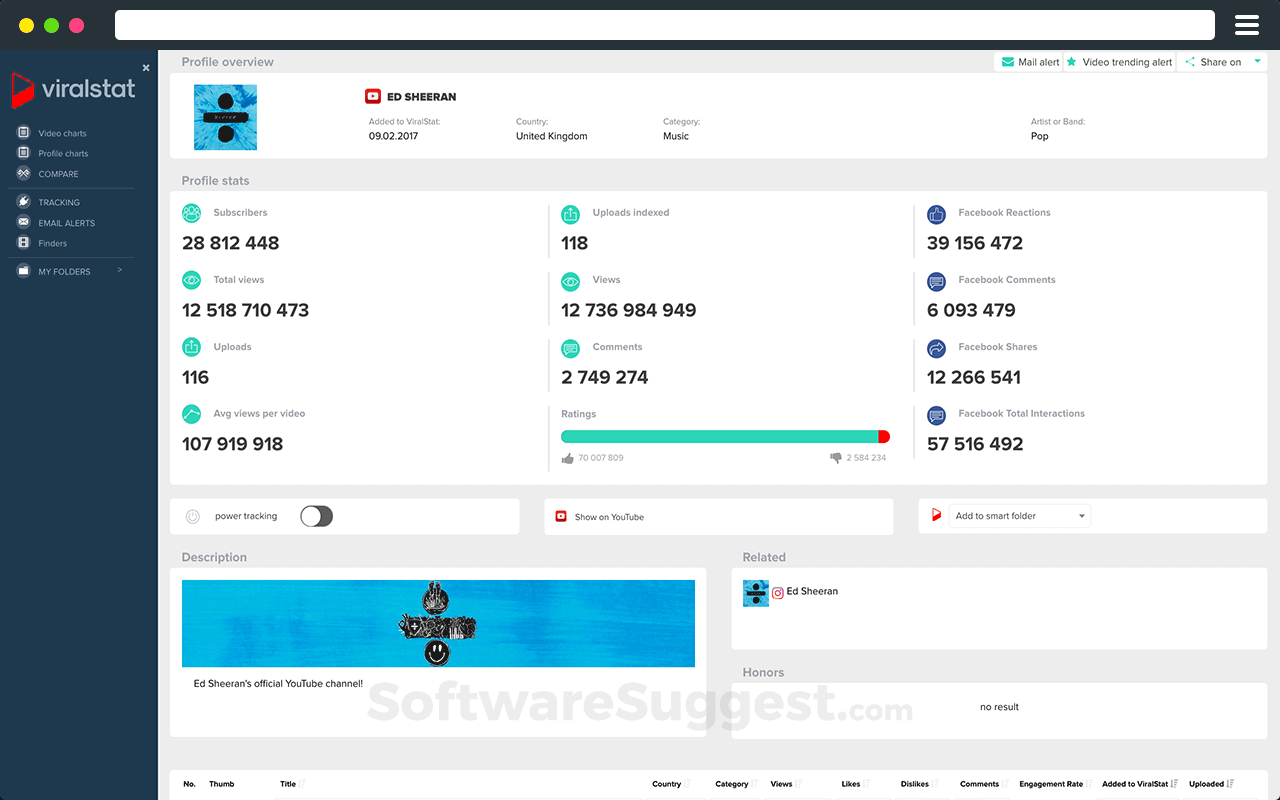
Task: Open the hamburger menu at top right
Action: (x=1247, y=25)
